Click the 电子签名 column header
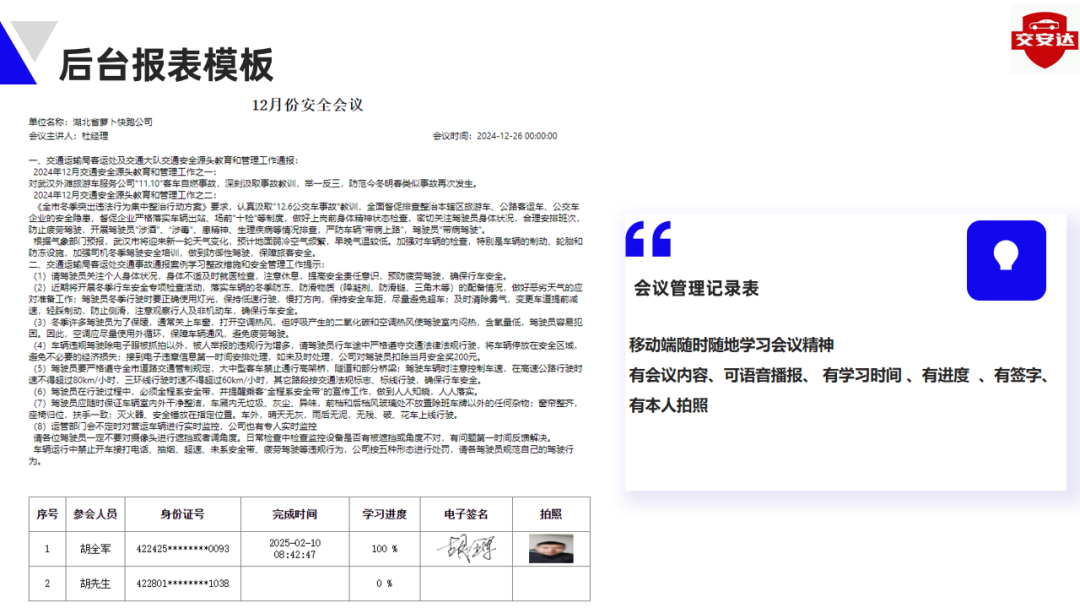 [466, 514]
